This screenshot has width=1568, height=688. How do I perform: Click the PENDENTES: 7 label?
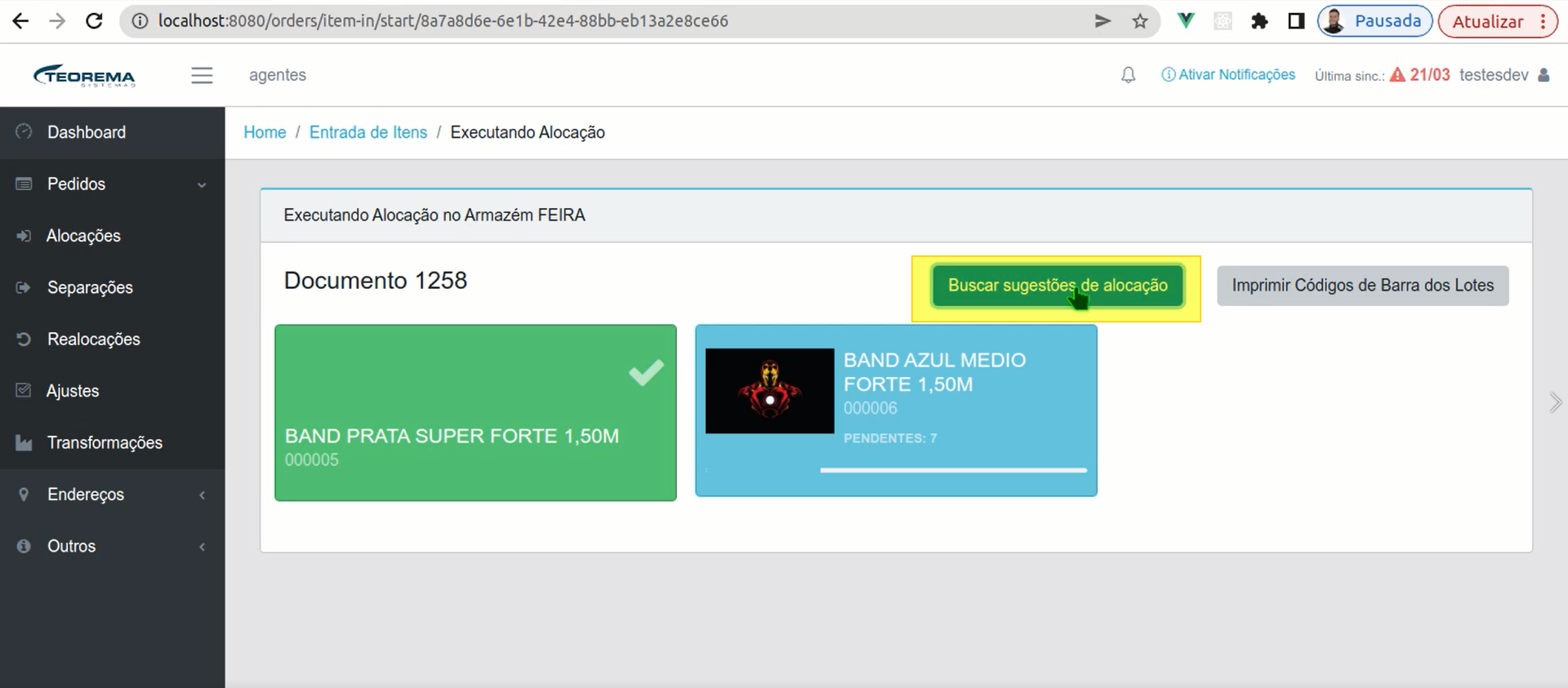coord(890,438)
